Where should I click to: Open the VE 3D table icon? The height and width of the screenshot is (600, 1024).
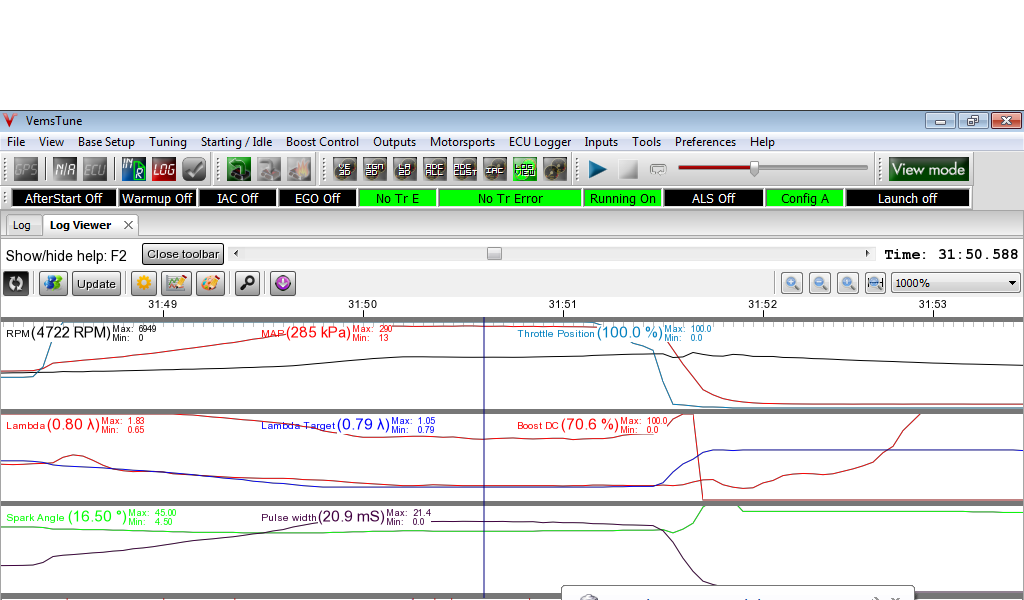pos(346,169)
